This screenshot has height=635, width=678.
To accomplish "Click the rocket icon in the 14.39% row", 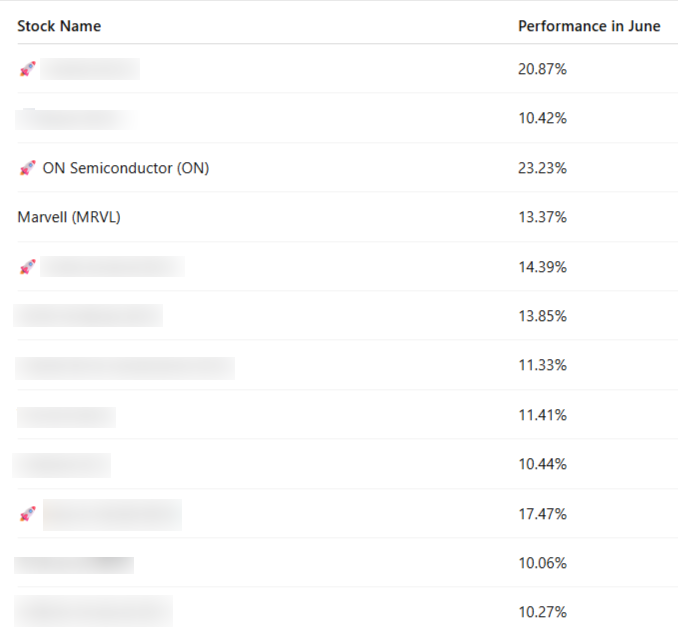I will (27, 267).
